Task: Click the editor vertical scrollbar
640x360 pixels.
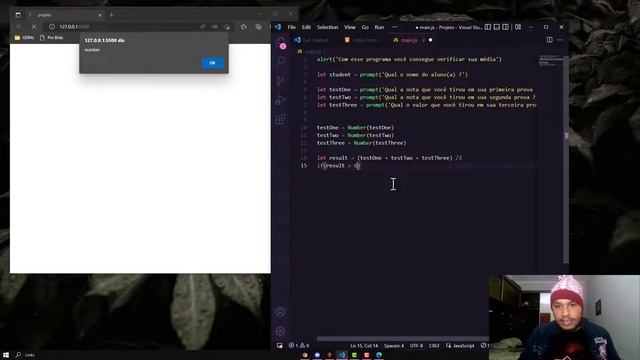Action: [x=566, y=159]
